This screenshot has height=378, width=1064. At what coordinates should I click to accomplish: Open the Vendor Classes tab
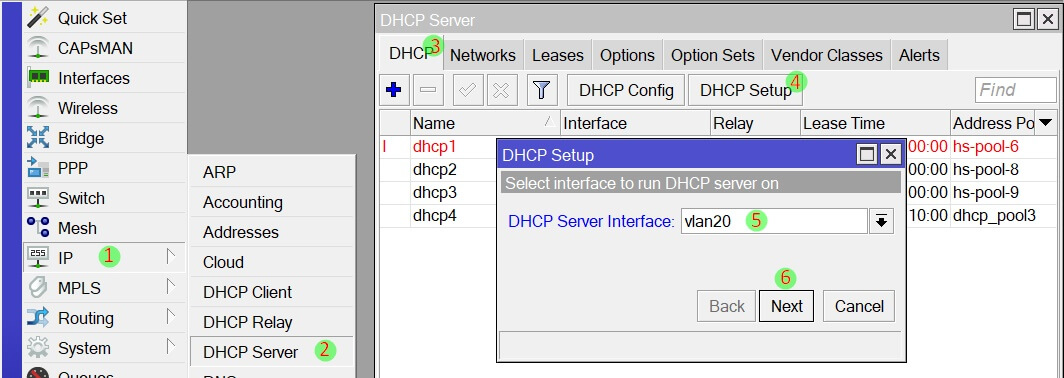[826, 55]
